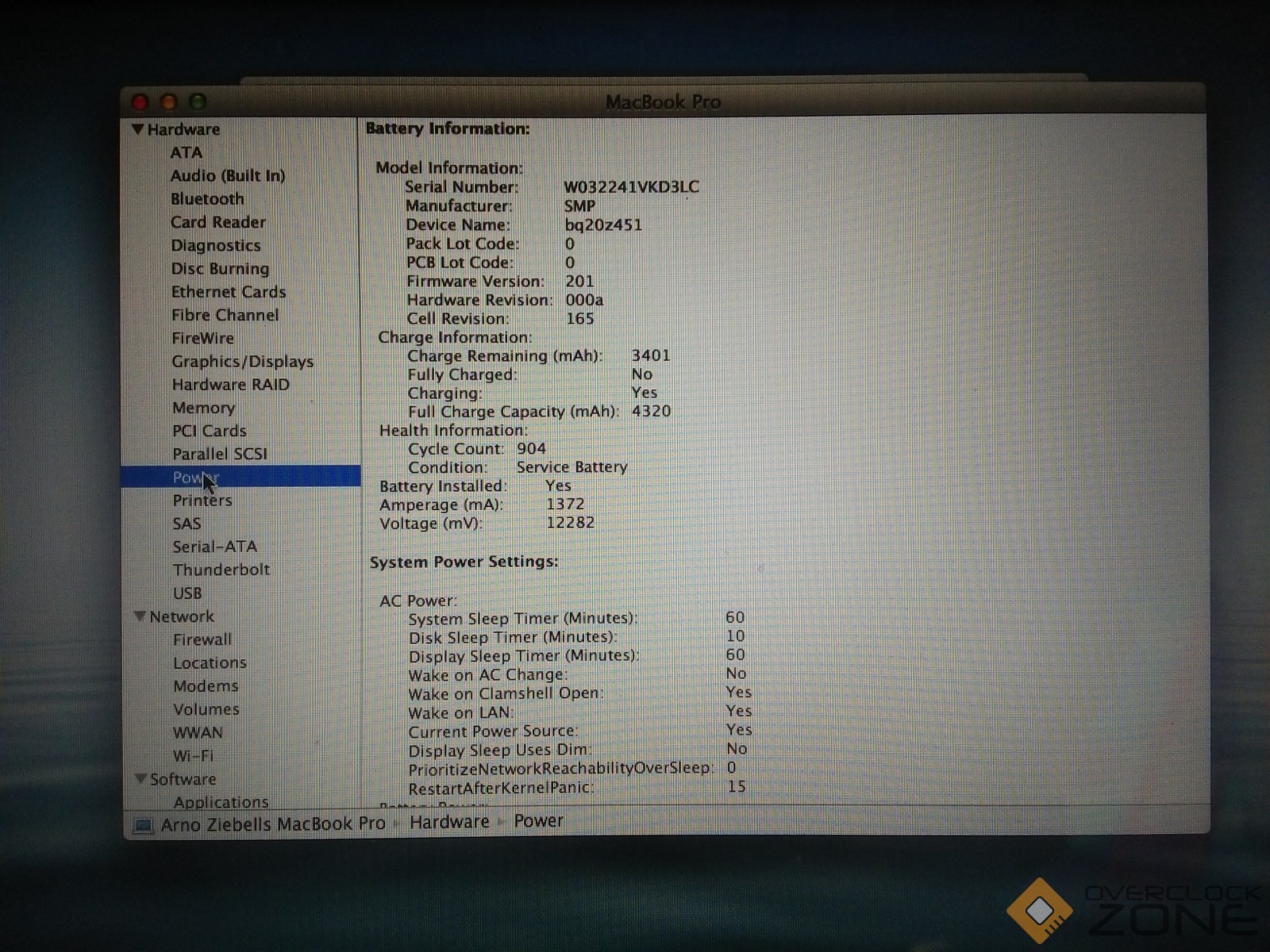Open Thunderbolt information
The width and height of the screenshot is (1270, 952).
click(221, 570)
